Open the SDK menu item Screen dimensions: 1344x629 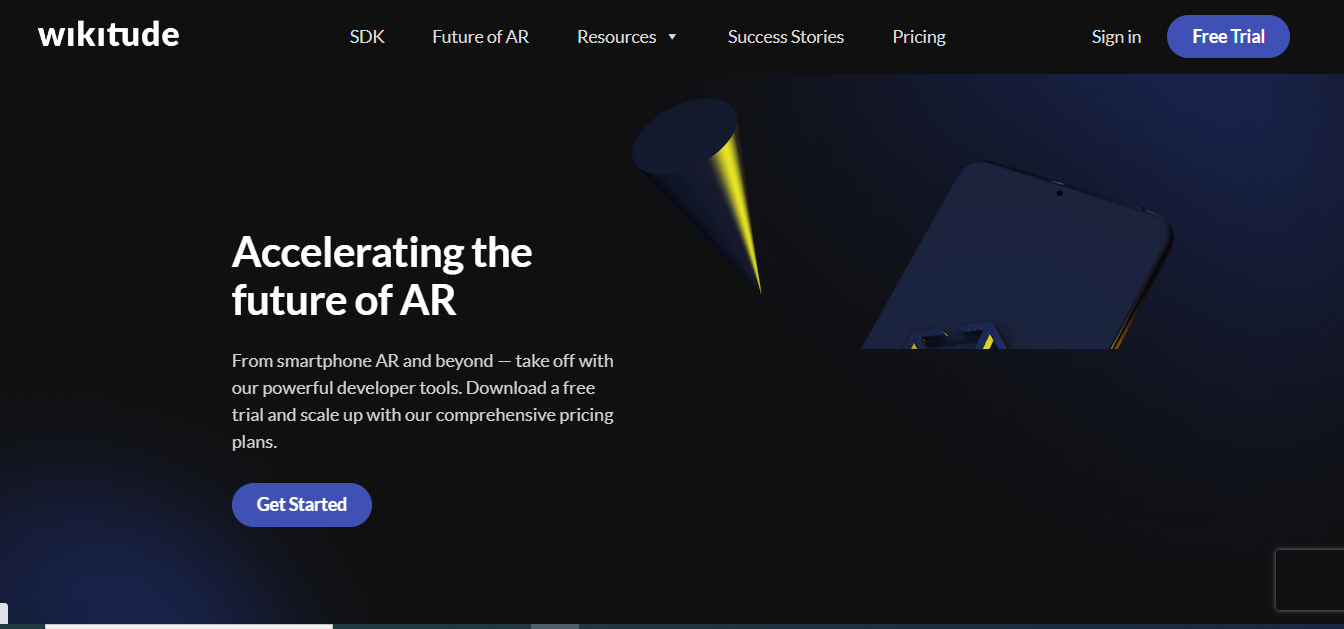(x=367, y=37)
